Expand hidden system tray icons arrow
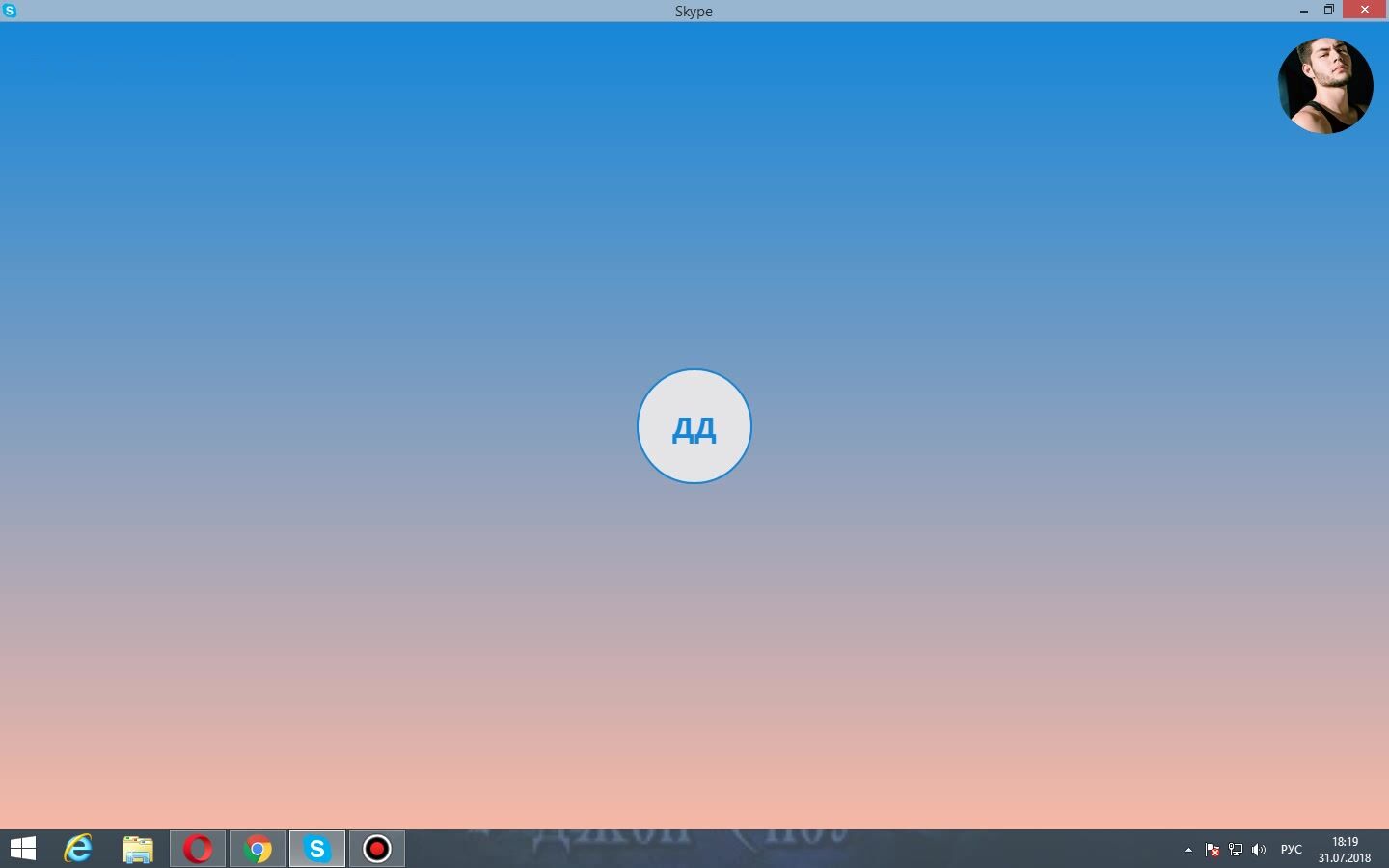 pos(1188,850)
